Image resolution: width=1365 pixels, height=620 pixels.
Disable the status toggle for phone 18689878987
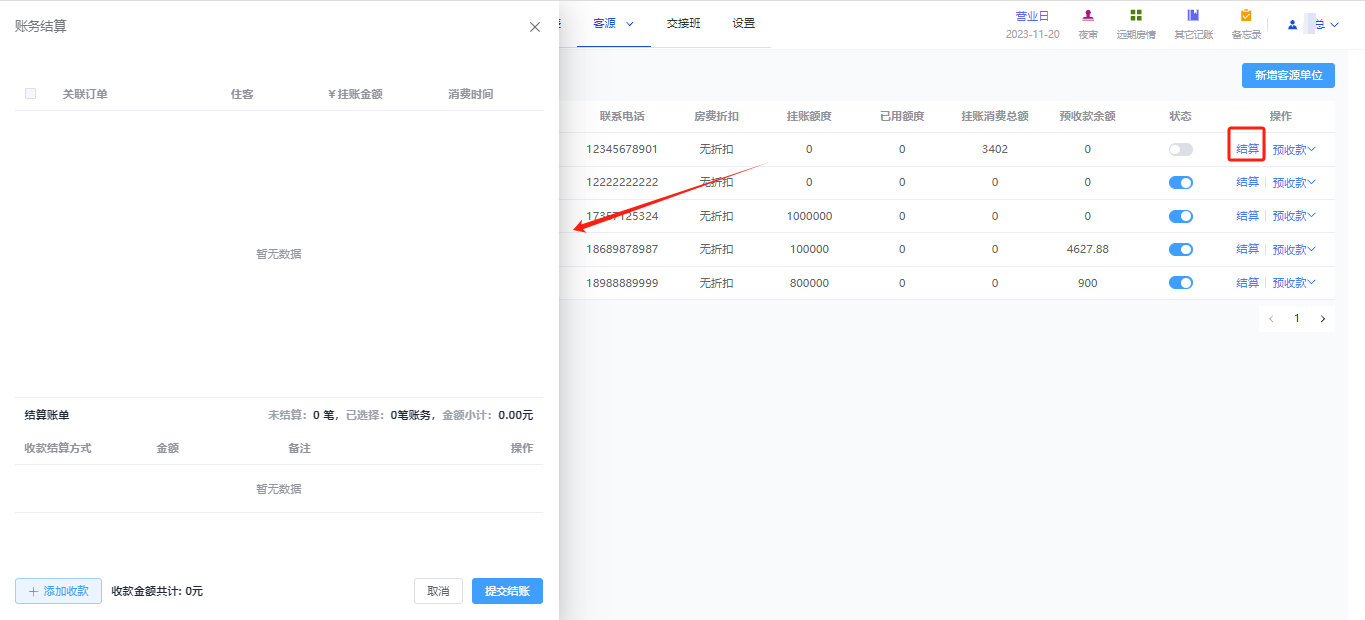pyautogui.click(x=1181, y=249)
